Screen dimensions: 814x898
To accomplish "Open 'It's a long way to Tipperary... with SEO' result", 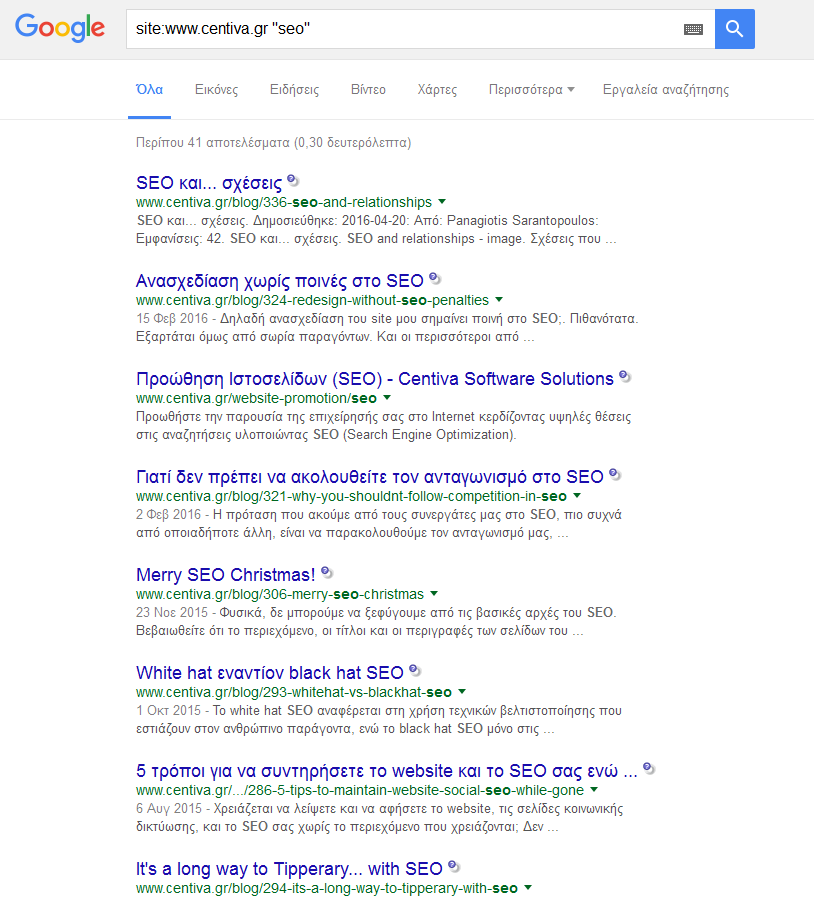I will pos(289,868).
